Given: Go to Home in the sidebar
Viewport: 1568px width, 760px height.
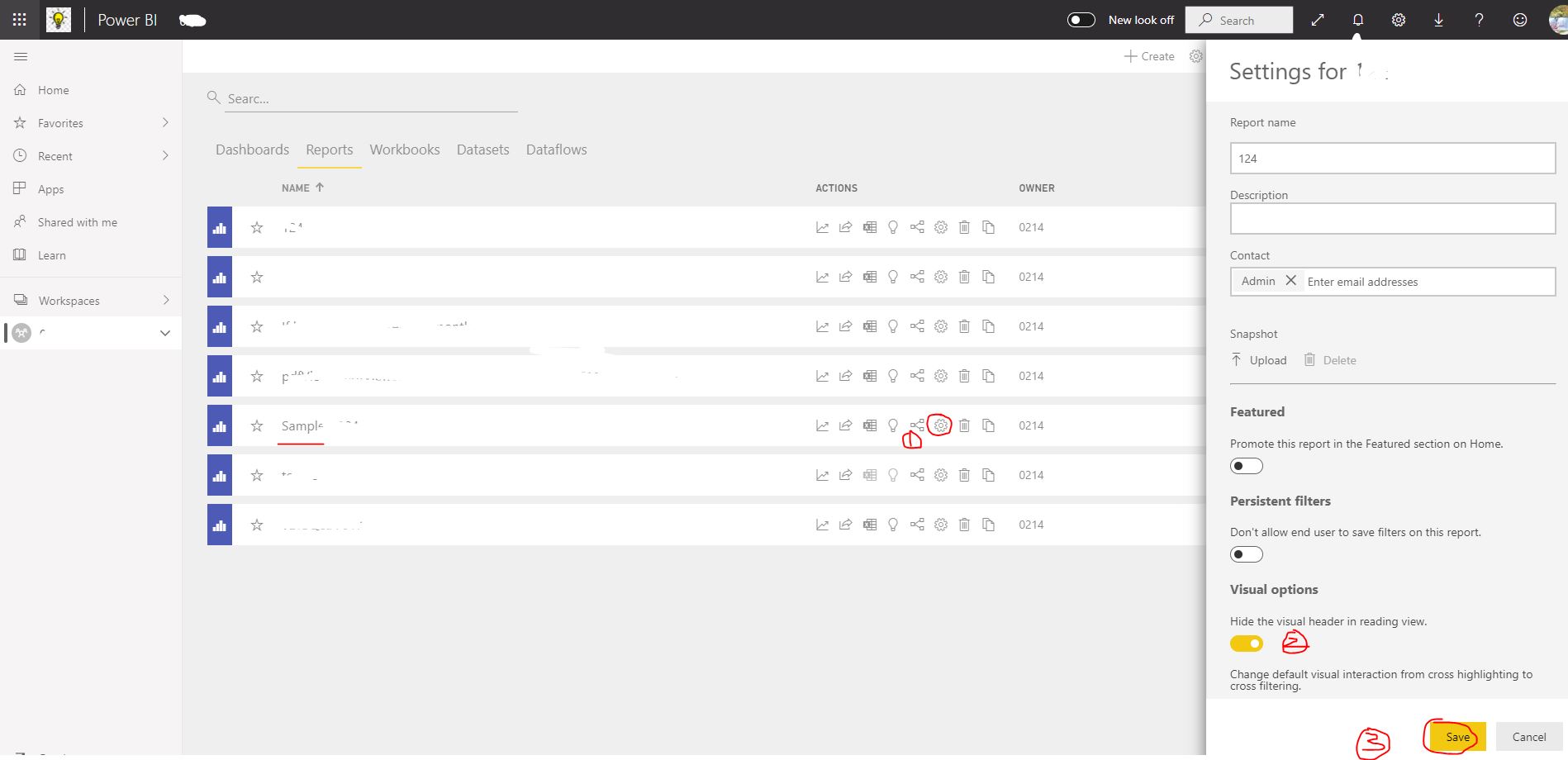Looking at the screenshot, I should pos(54,90).
